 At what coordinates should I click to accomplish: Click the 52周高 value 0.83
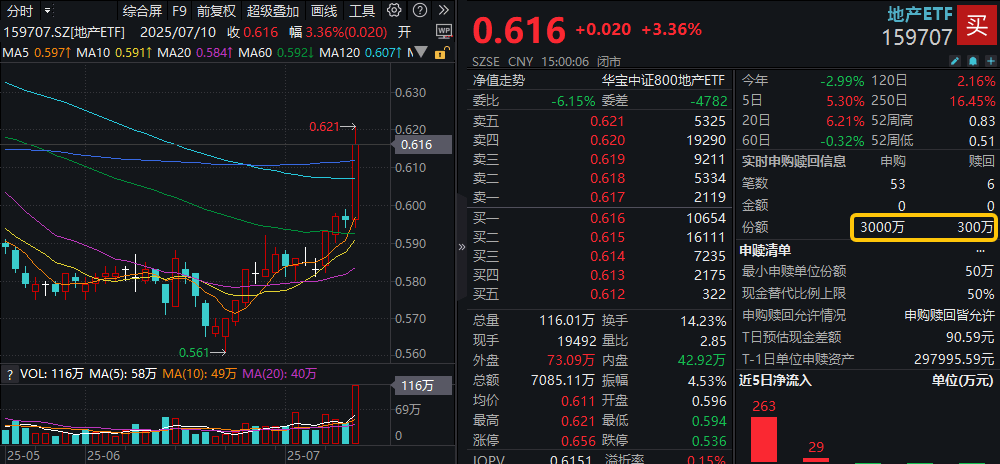tap(982, 121)
